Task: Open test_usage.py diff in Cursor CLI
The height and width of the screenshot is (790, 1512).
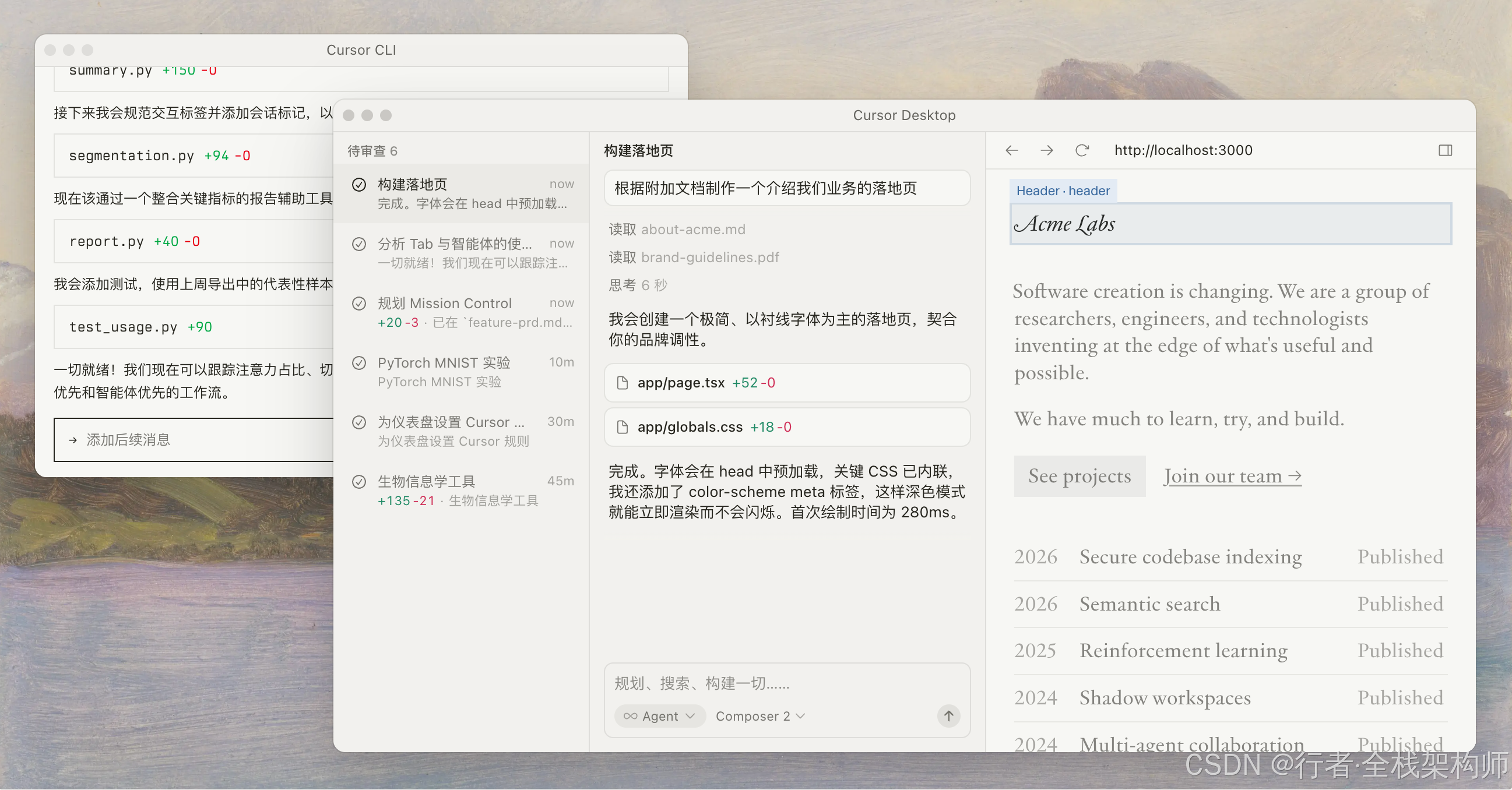Action: [x=194, y=327]
